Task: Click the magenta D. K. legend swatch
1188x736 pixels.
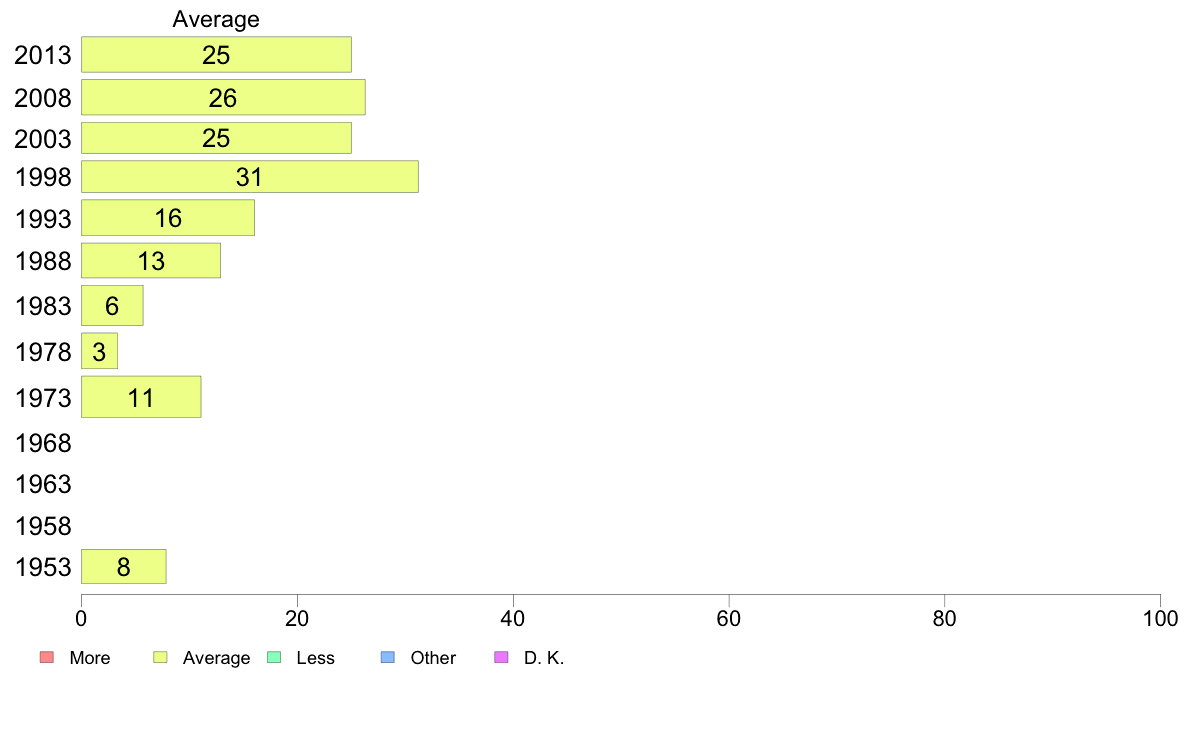Action: (502, 657)
